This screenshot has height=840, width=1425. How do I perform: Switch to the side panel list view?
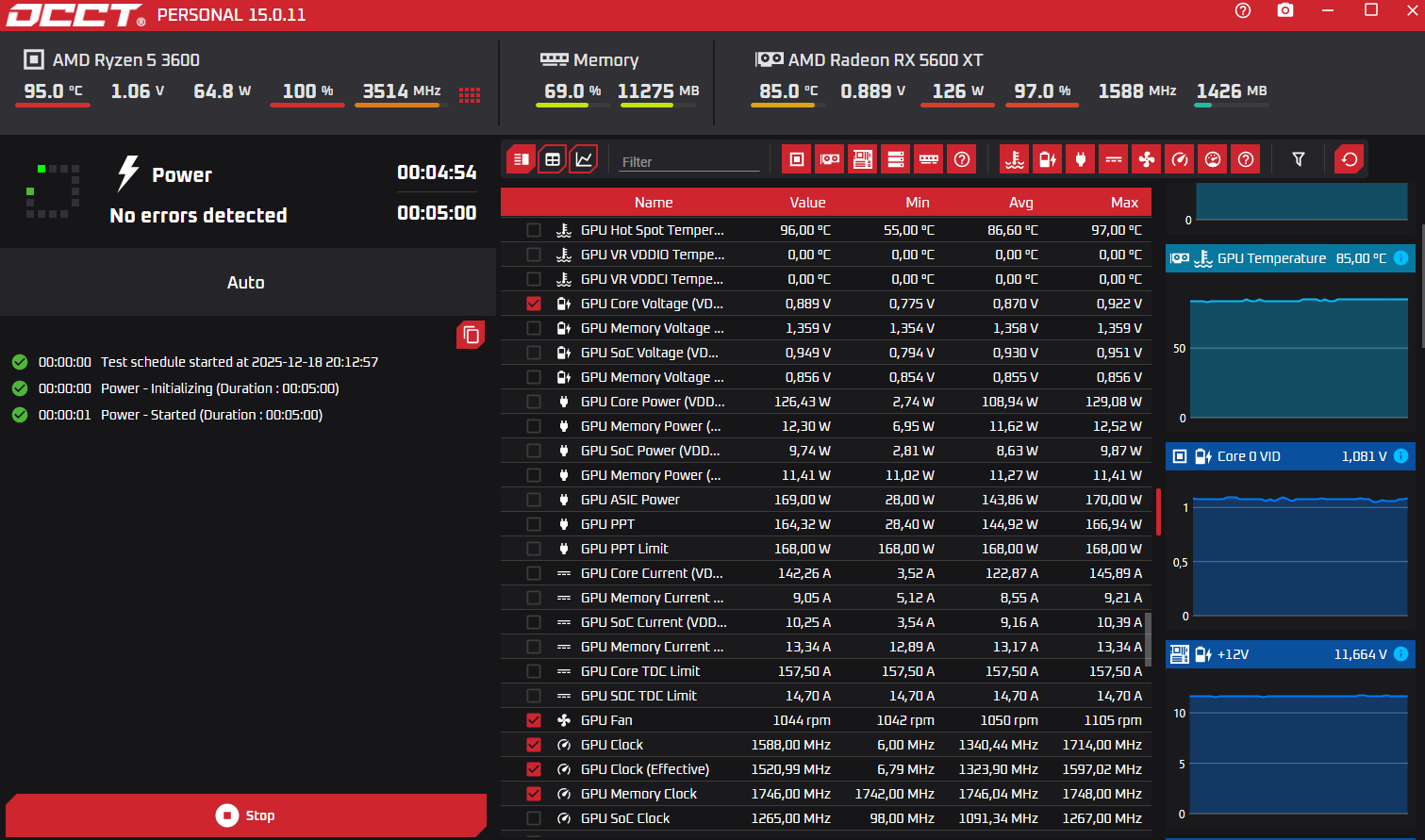(x=521, y=160)
